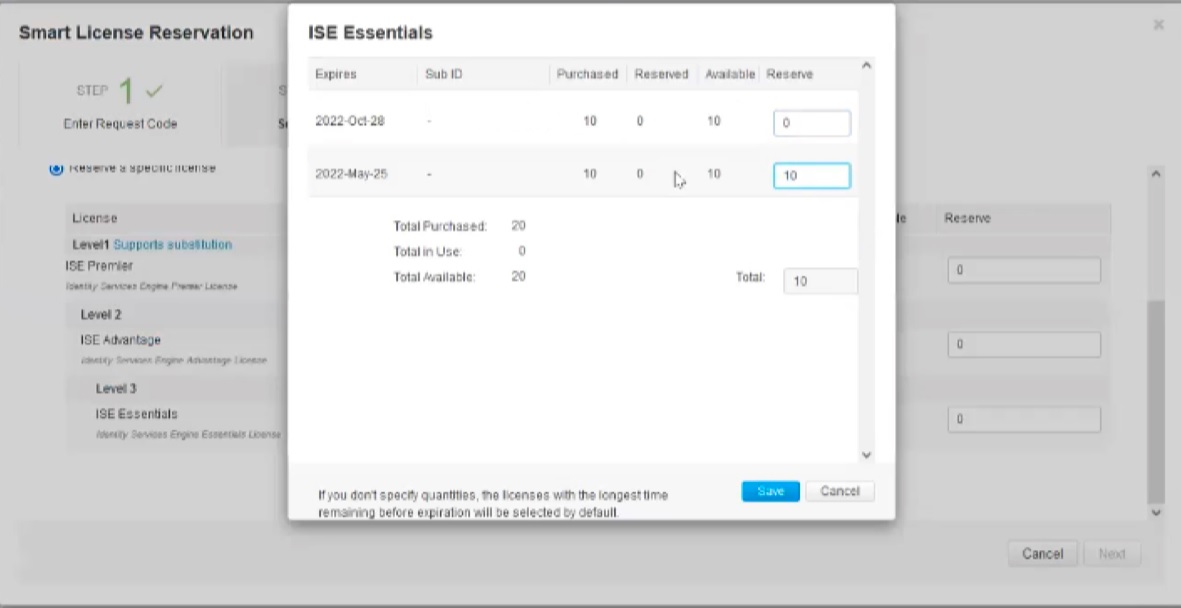The image size is (1181, 608).
Task: Click Cancel at the bottom of the page
Action: point(1043,553)
